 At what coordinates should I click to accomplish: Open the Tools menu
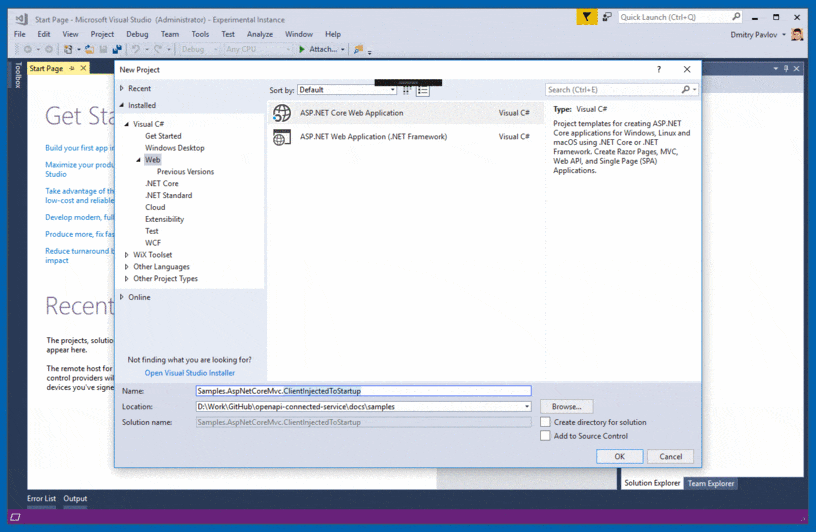click(200, 34)
